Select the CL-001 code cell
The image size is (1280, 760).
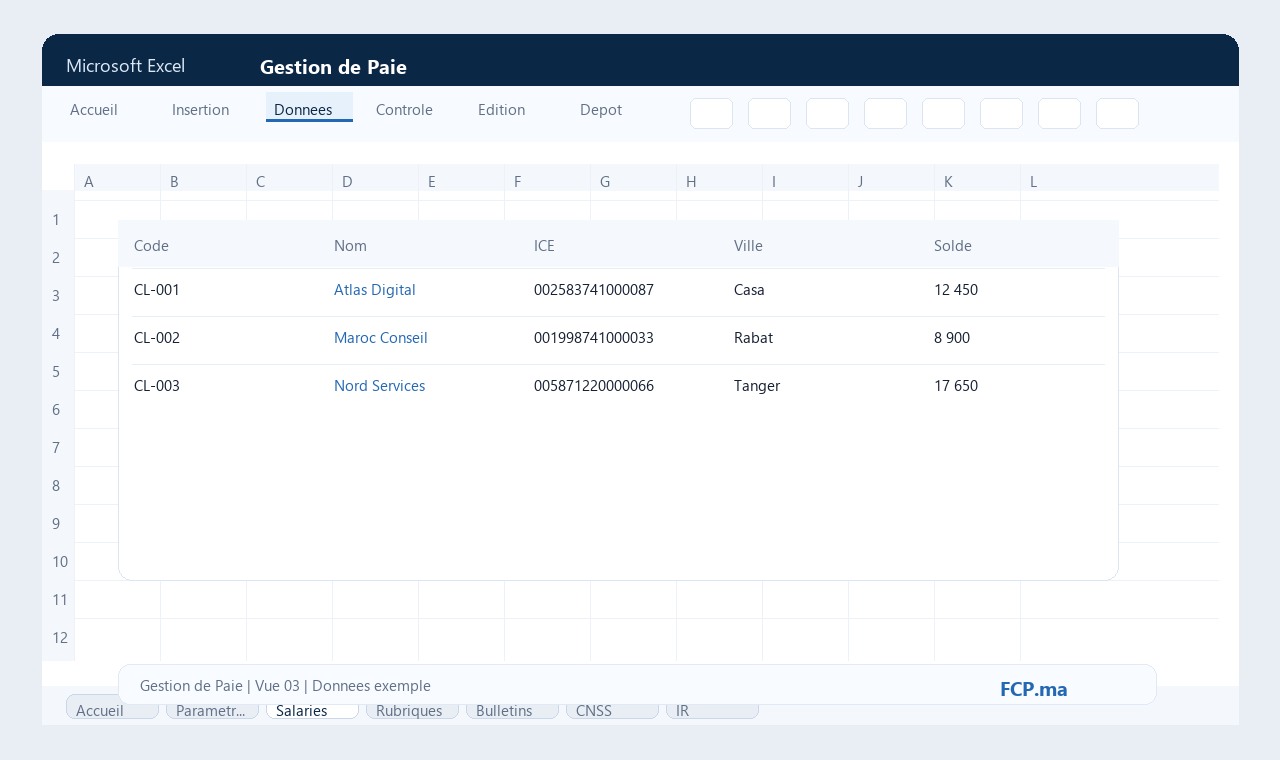(157, 290)
